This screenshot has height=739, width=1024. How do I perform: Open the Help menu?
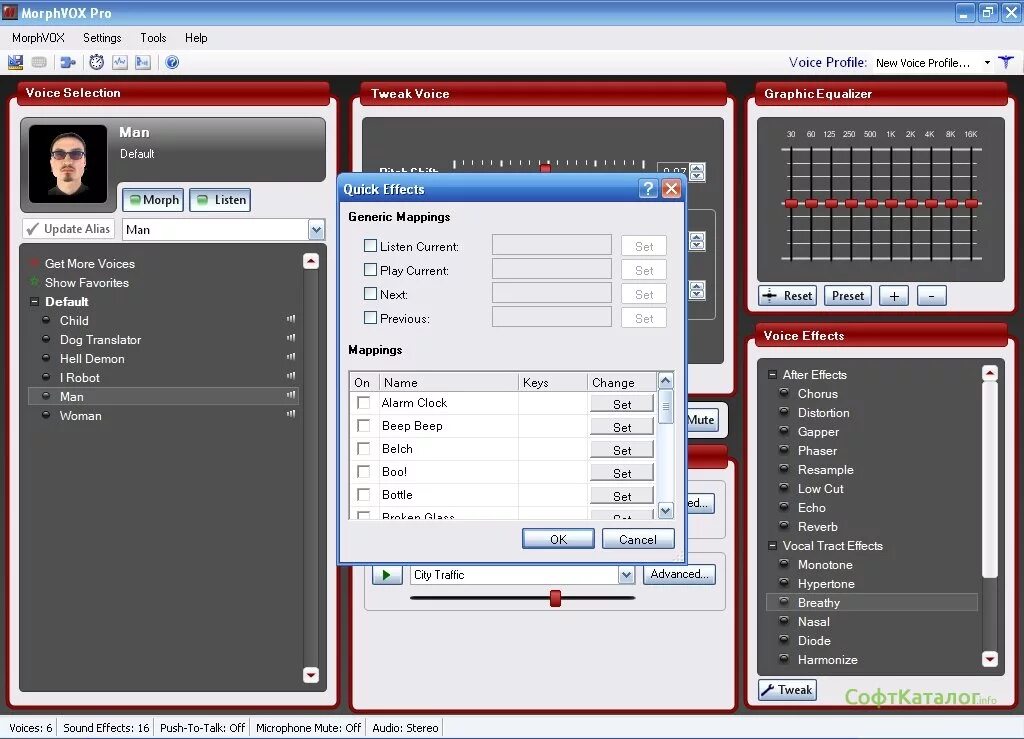[x=196, y=38]
